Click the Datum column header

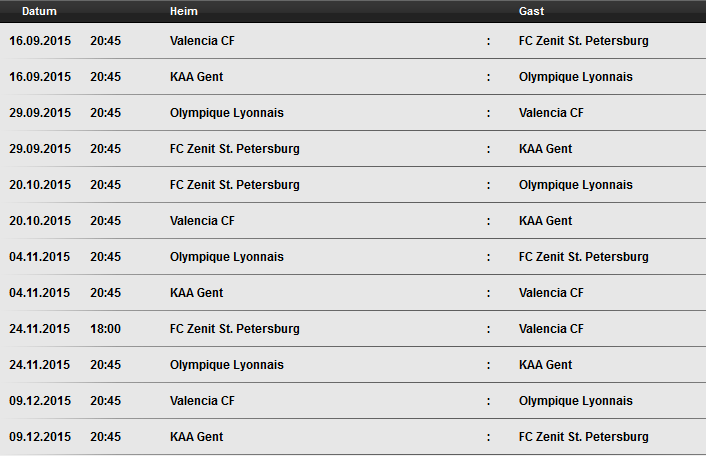click(39, 11)
